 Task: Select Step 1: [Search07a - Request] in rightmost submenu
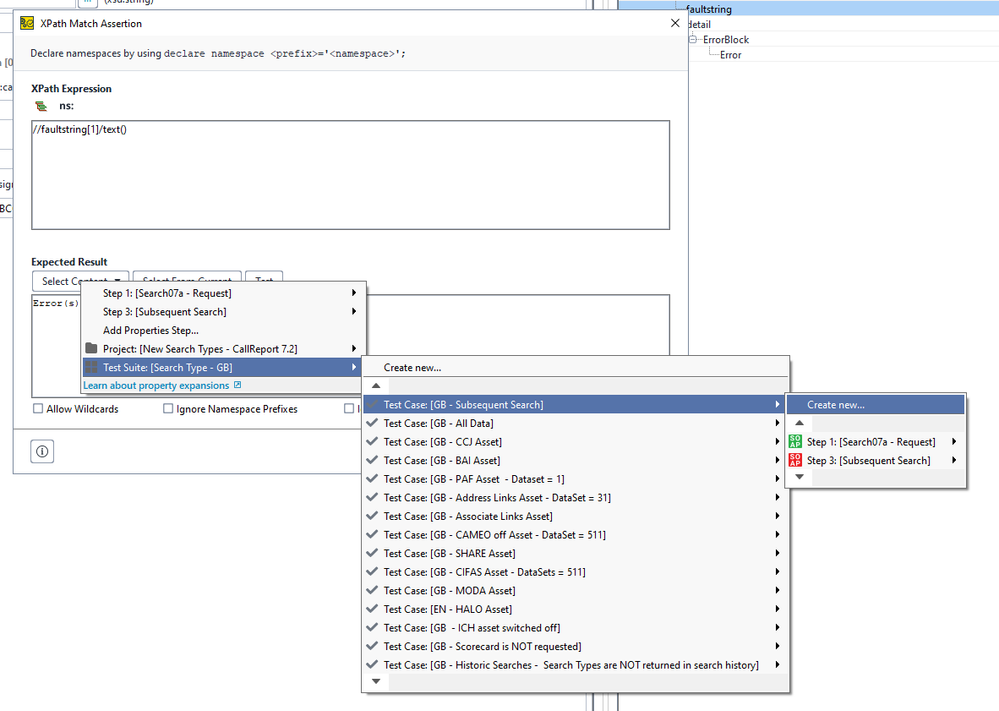click(875, 442)
